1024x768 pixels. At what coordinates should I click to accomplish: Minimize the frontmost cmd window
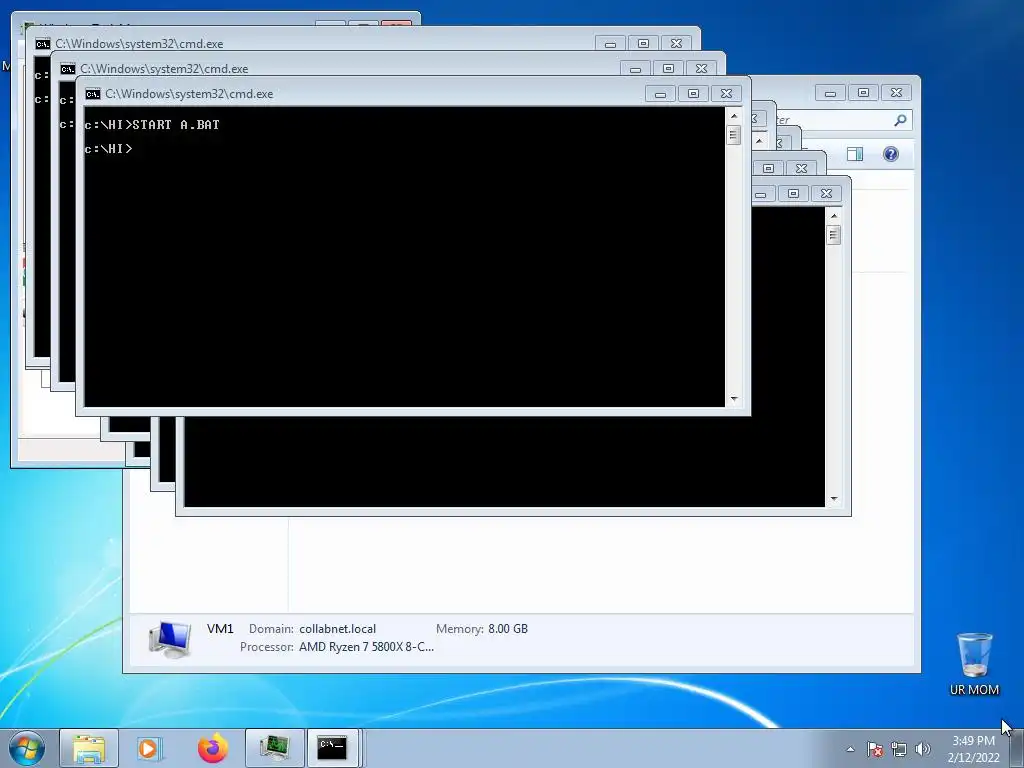(x=660, y=94)
